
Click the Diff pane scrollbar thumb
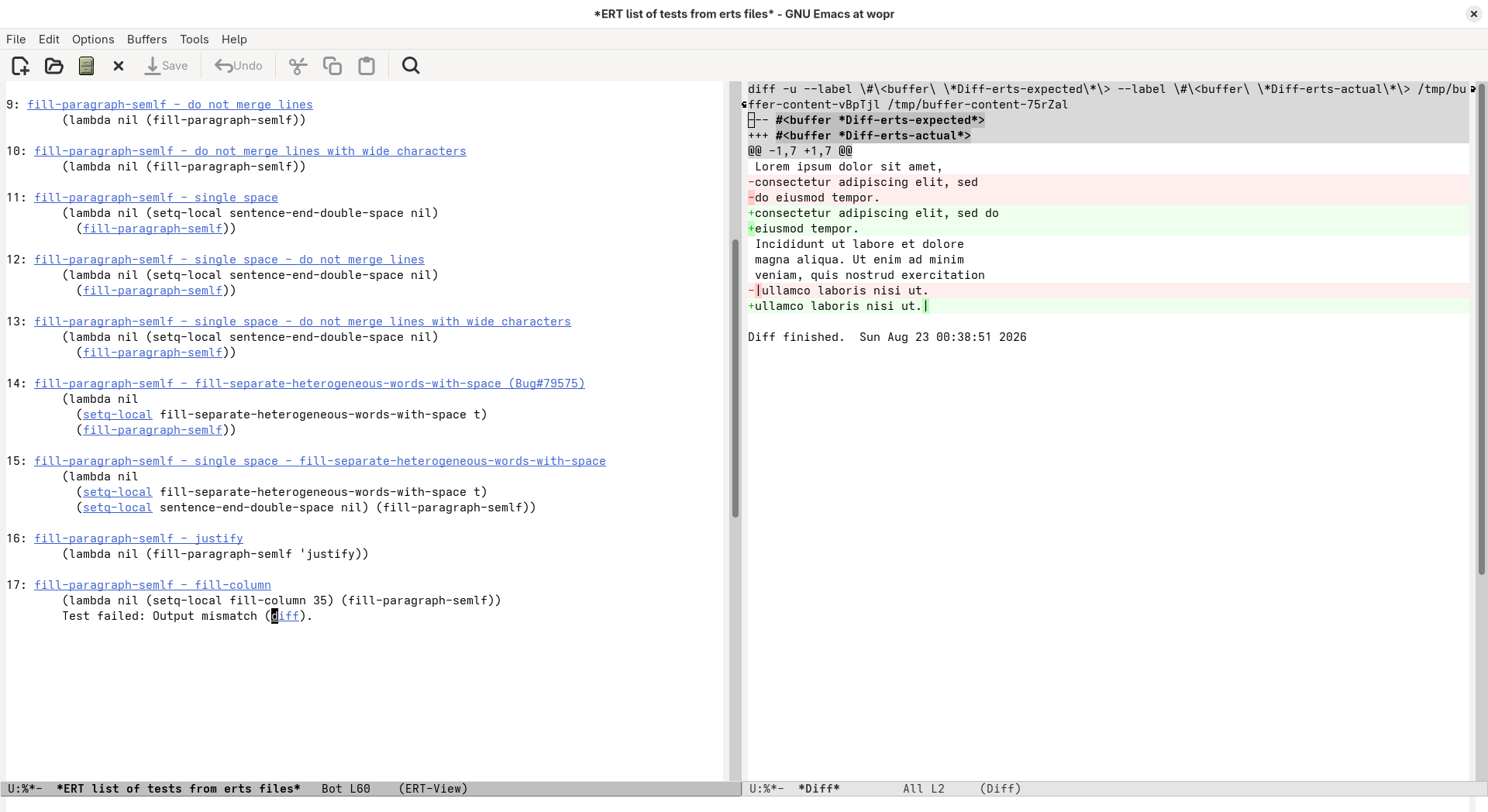(1481, 329)
